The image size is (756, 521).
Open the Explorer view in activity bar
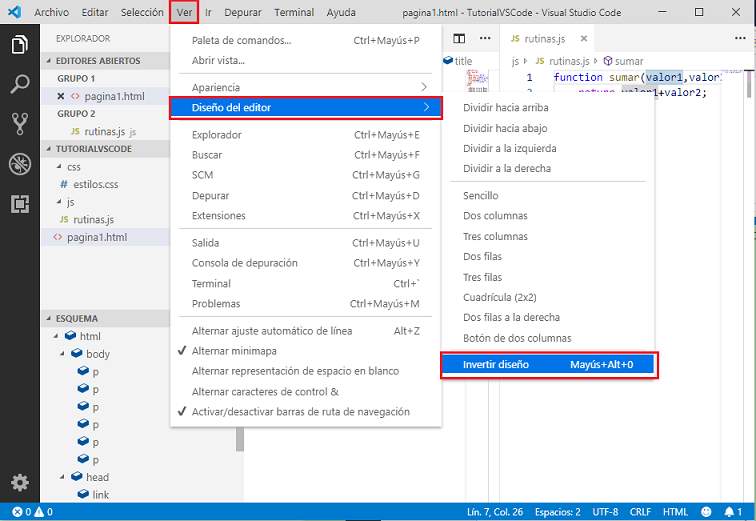pos(19,45)
